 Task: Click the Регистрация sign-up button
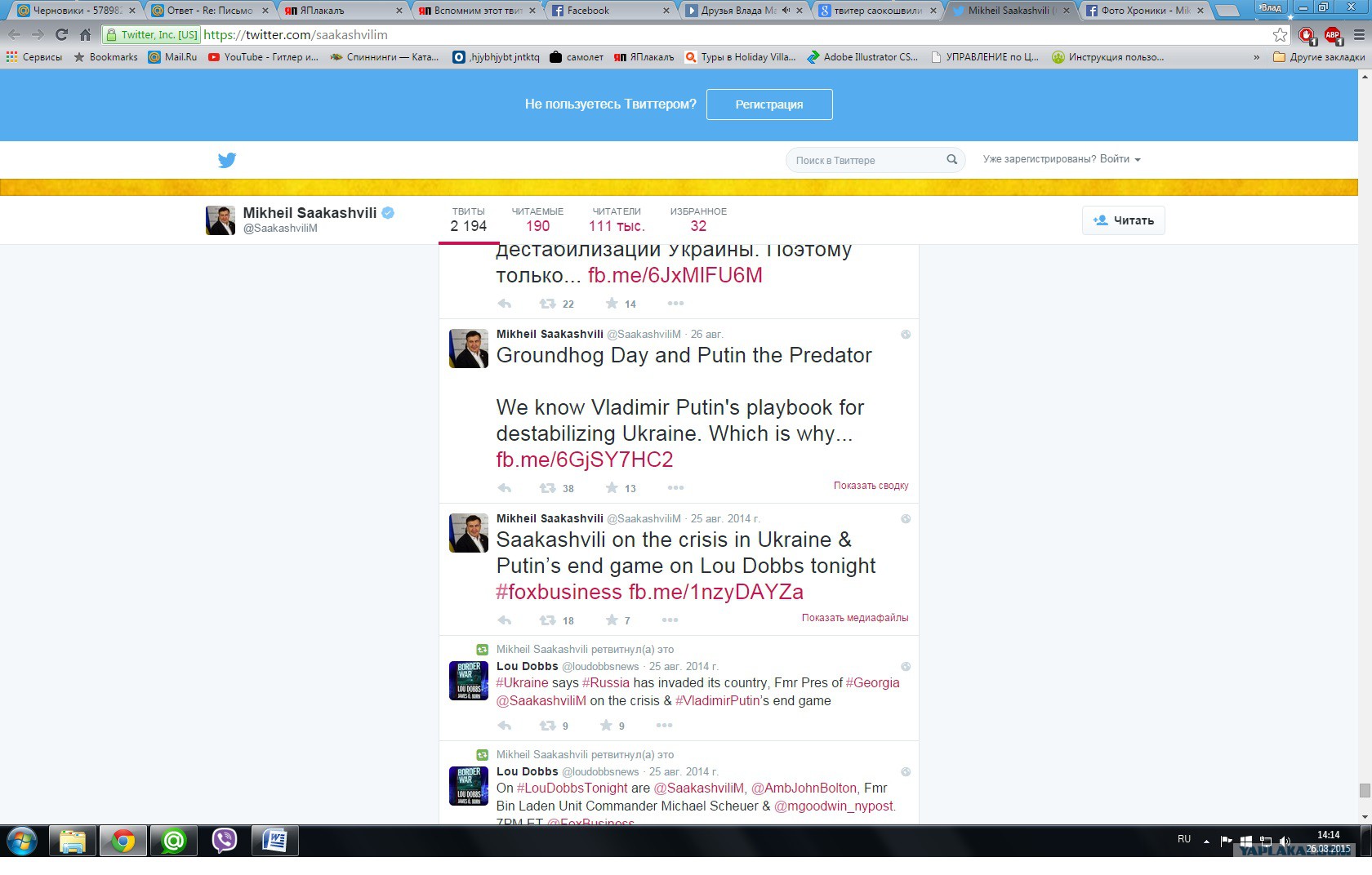(769, 104)
